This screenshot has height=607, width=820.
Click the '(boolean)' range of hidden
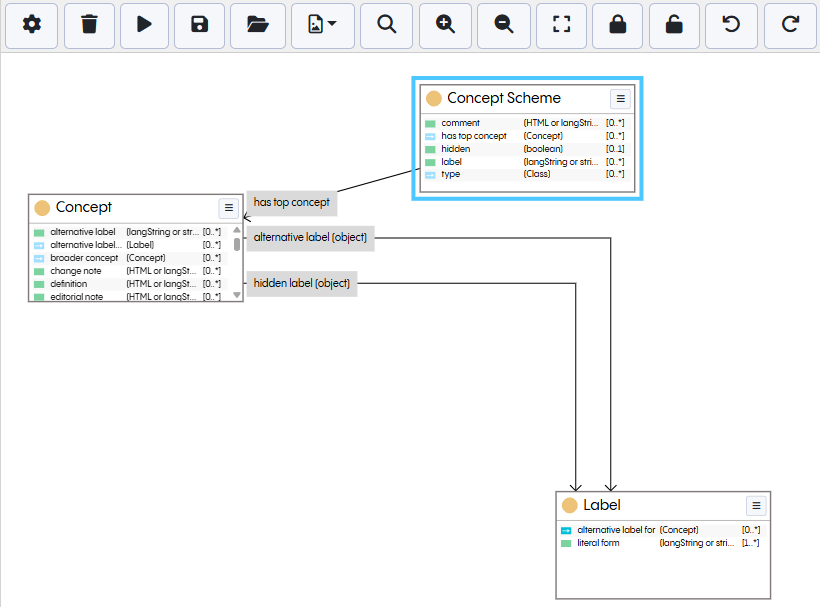pos(543,149)
